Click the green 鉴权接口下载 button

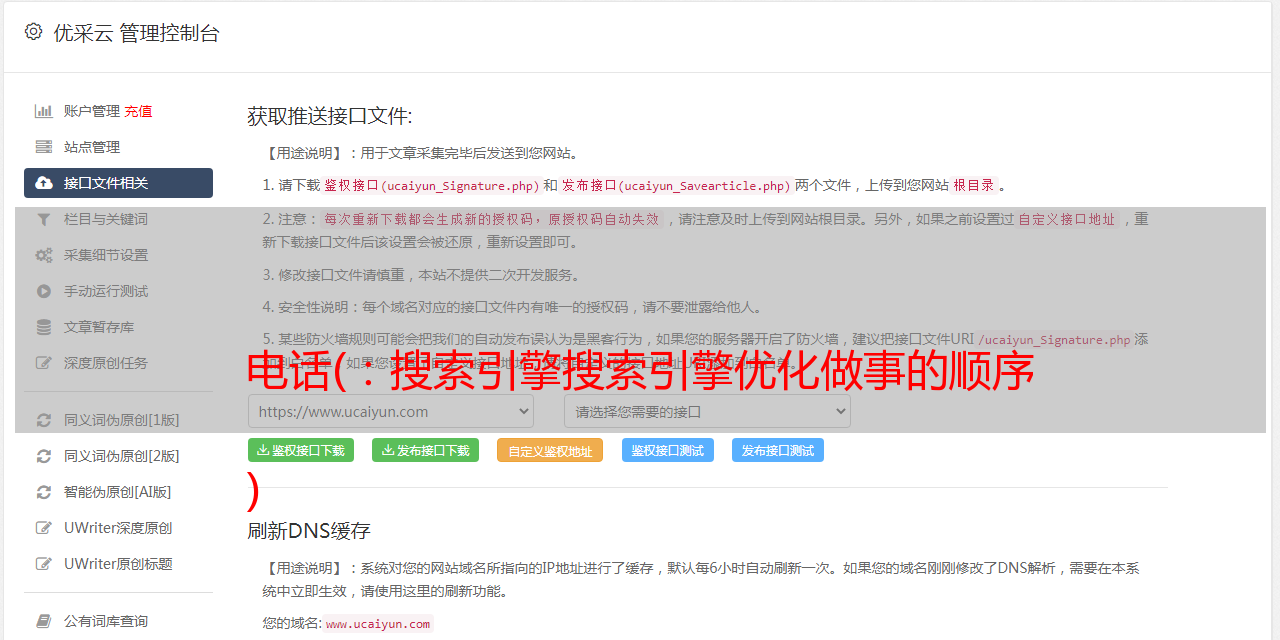click(301, 450)
